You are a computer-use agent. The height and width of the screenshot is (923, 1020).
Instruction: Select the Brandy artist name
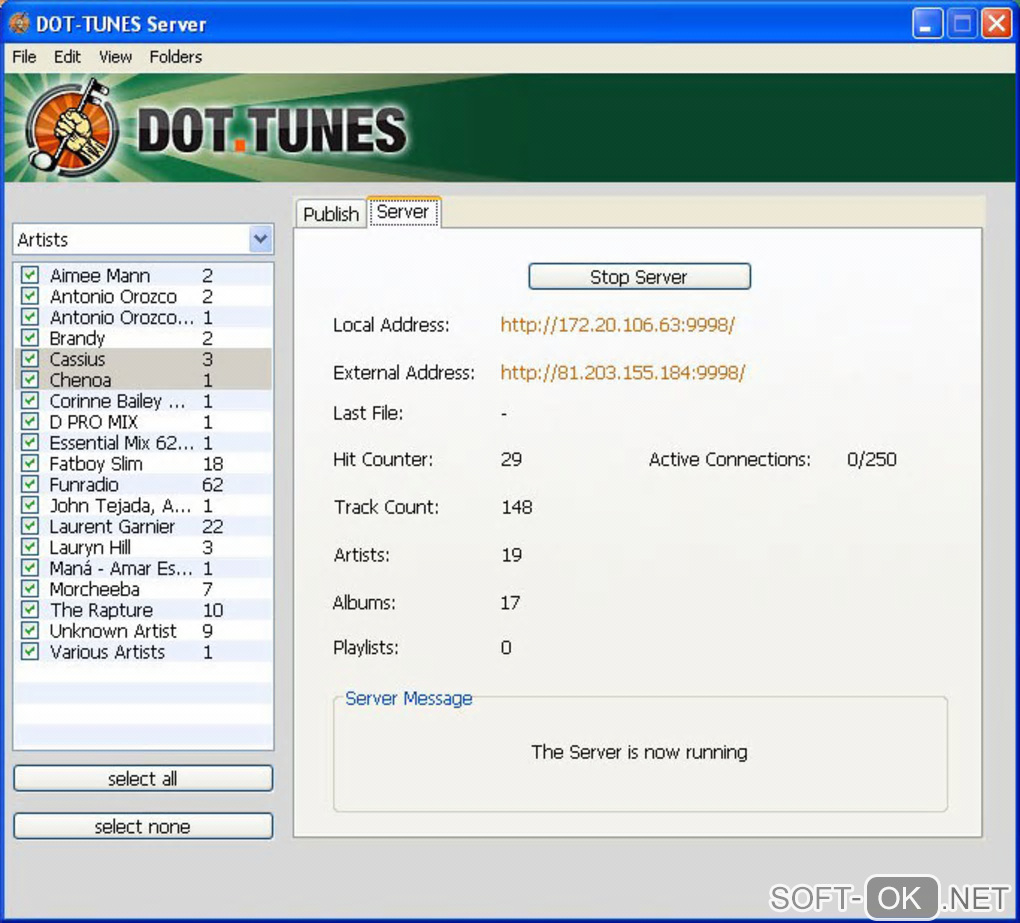point(77,338)
